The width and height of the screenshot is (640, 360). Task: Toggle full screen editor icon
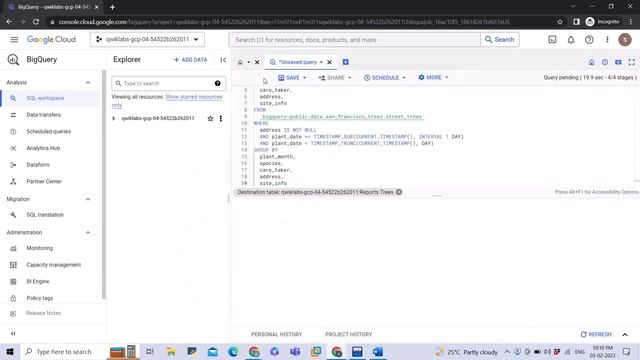[632, 62]
